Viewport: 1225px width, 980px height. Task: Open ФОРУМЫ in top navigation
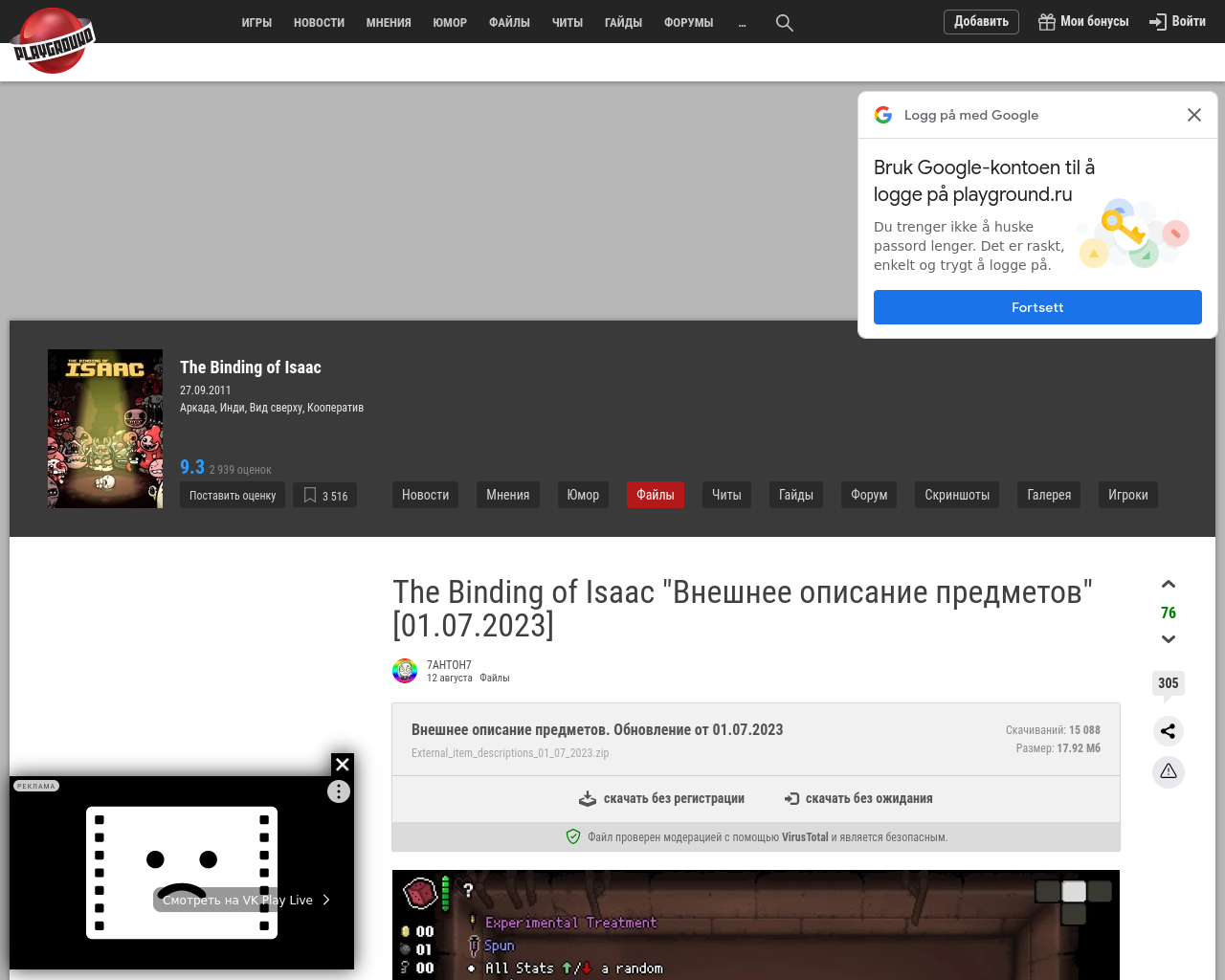[689, 22]
